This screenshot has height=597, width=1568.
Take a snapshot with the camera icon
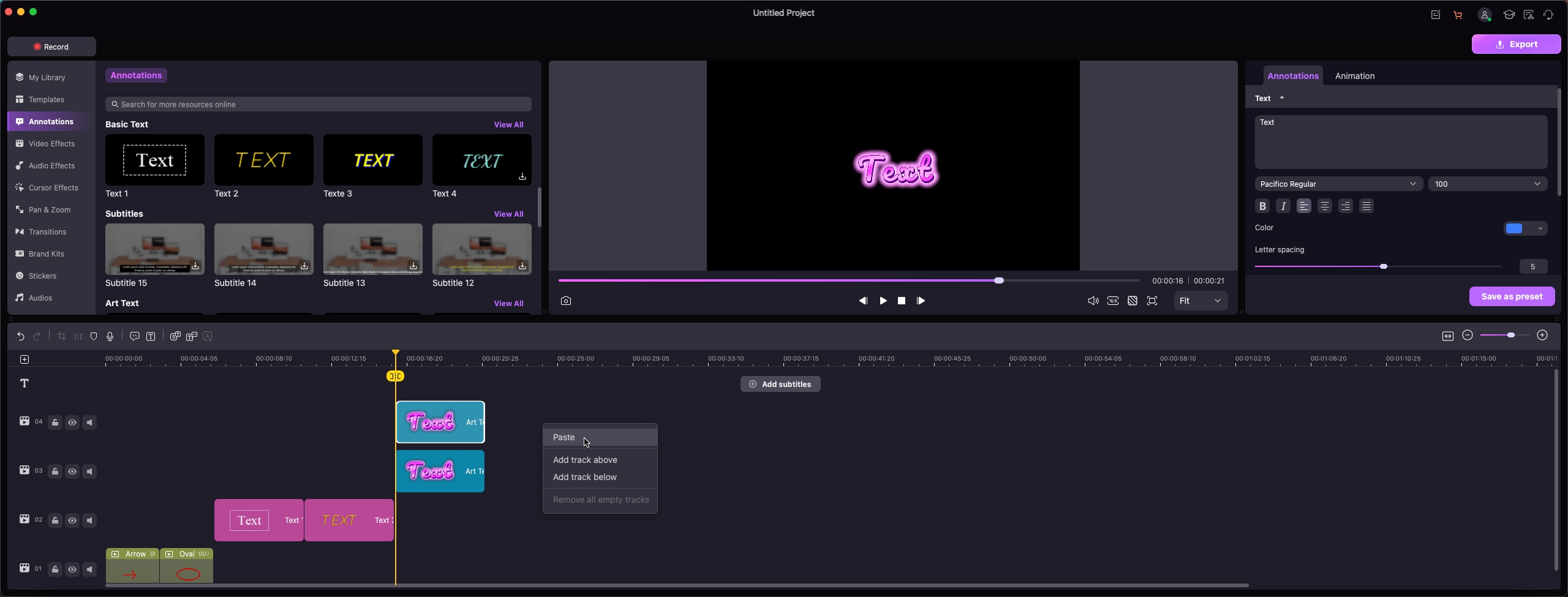tap(566, 301)
